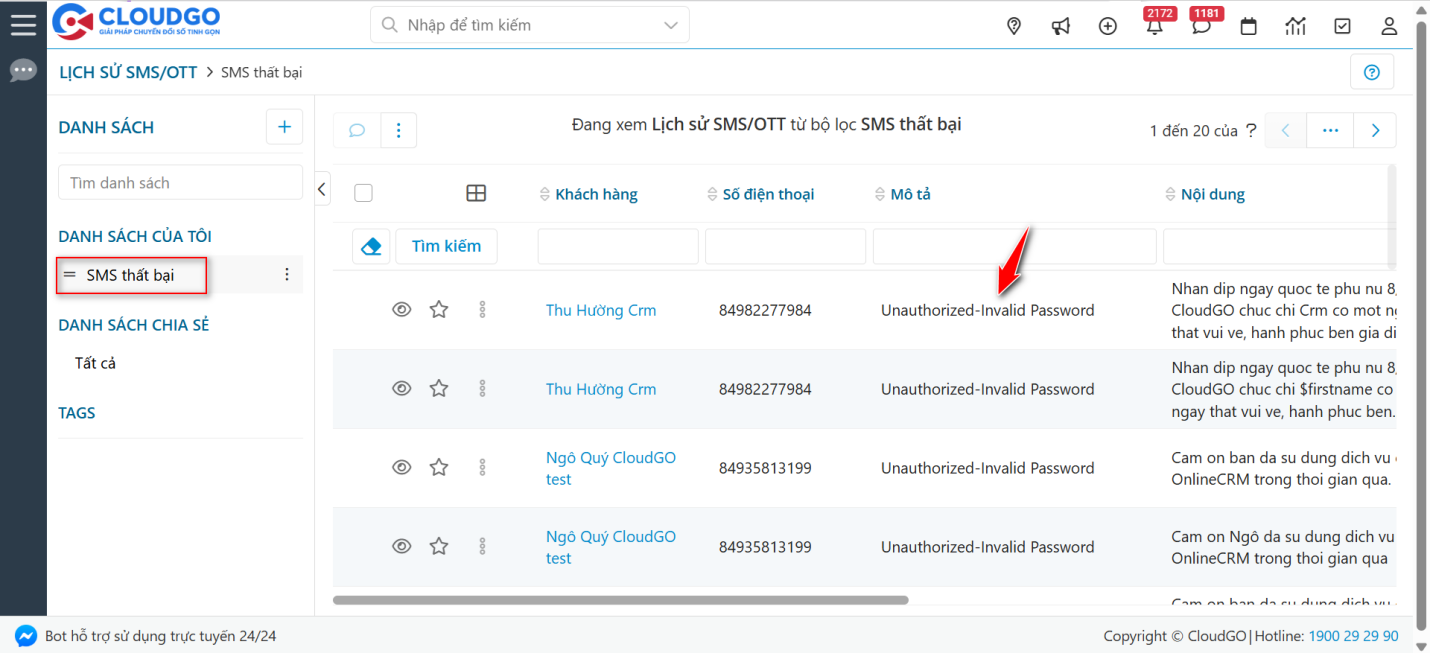1430x653 pixels.
Task: Open the calendar icon in top bar
Action: [1248, 26]
